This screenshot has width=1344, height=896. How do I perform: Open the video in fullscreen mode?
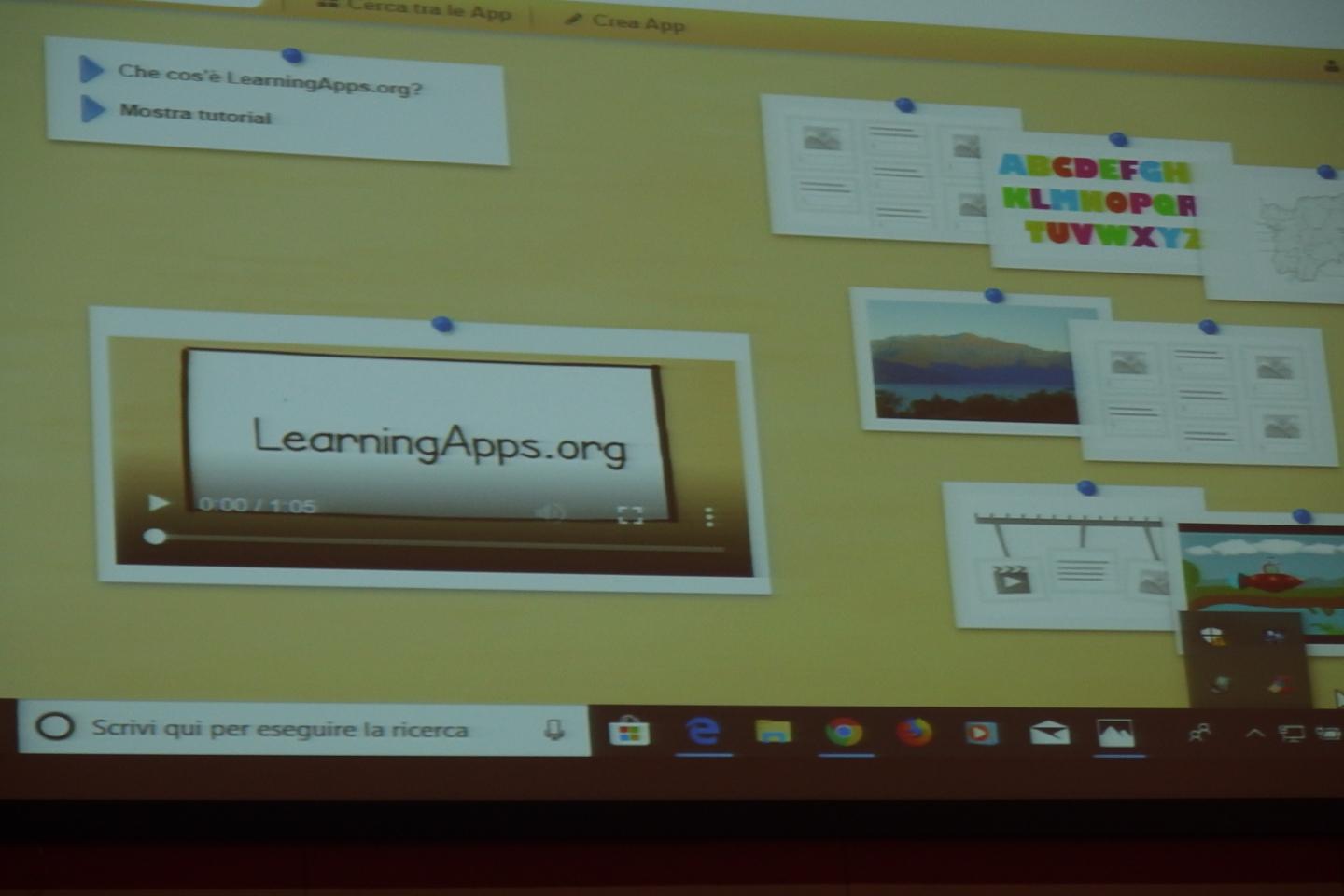(630, 514)
